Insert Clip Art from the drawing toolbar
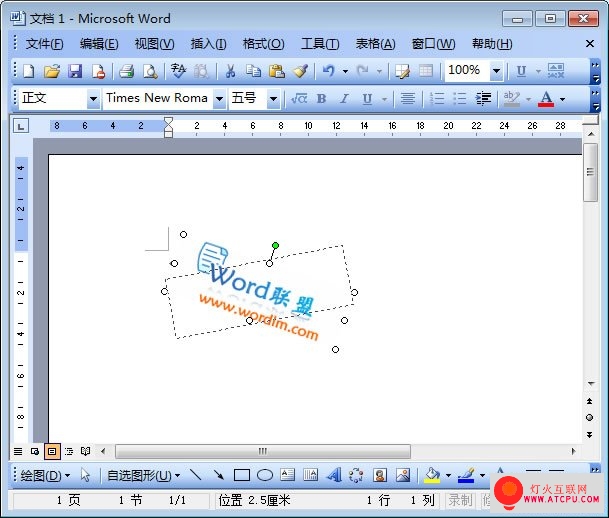 click(379, 475)
